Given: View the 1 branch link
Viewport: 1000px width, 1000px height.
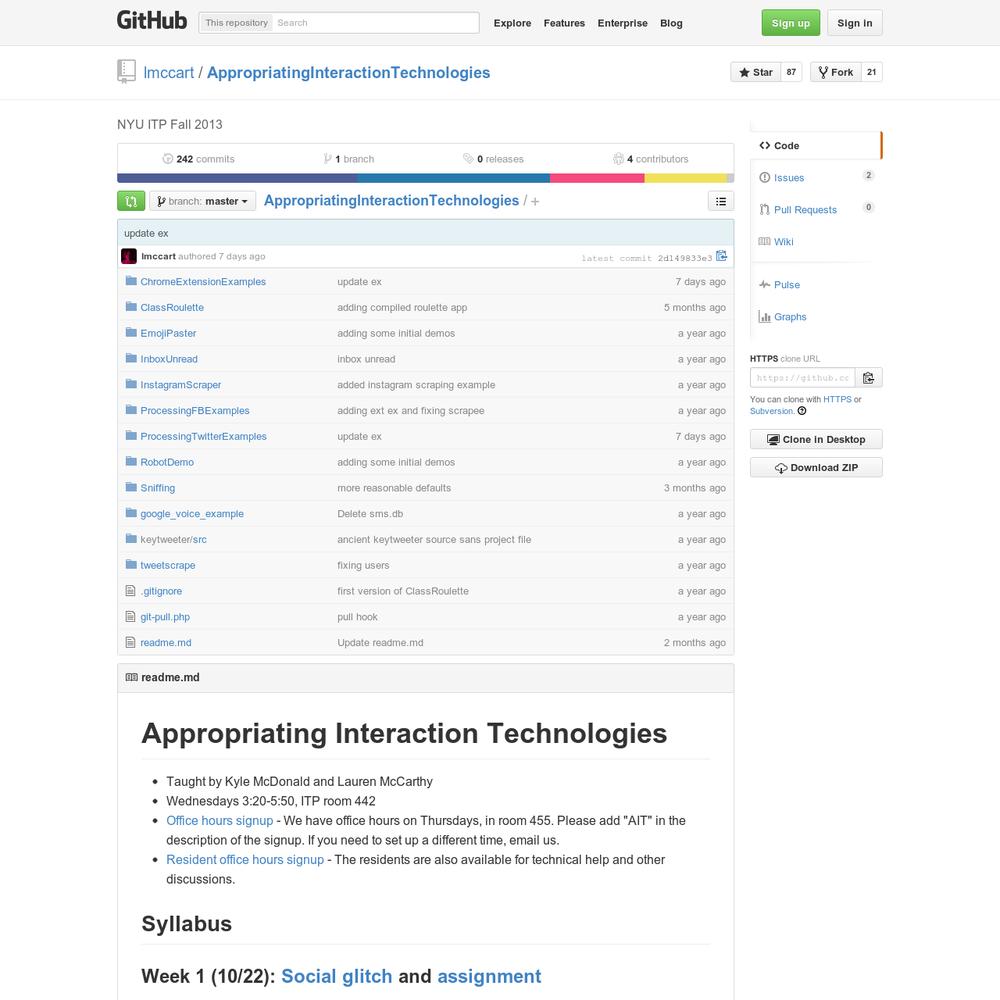Looking at the screenshot, I should [348, 159].
